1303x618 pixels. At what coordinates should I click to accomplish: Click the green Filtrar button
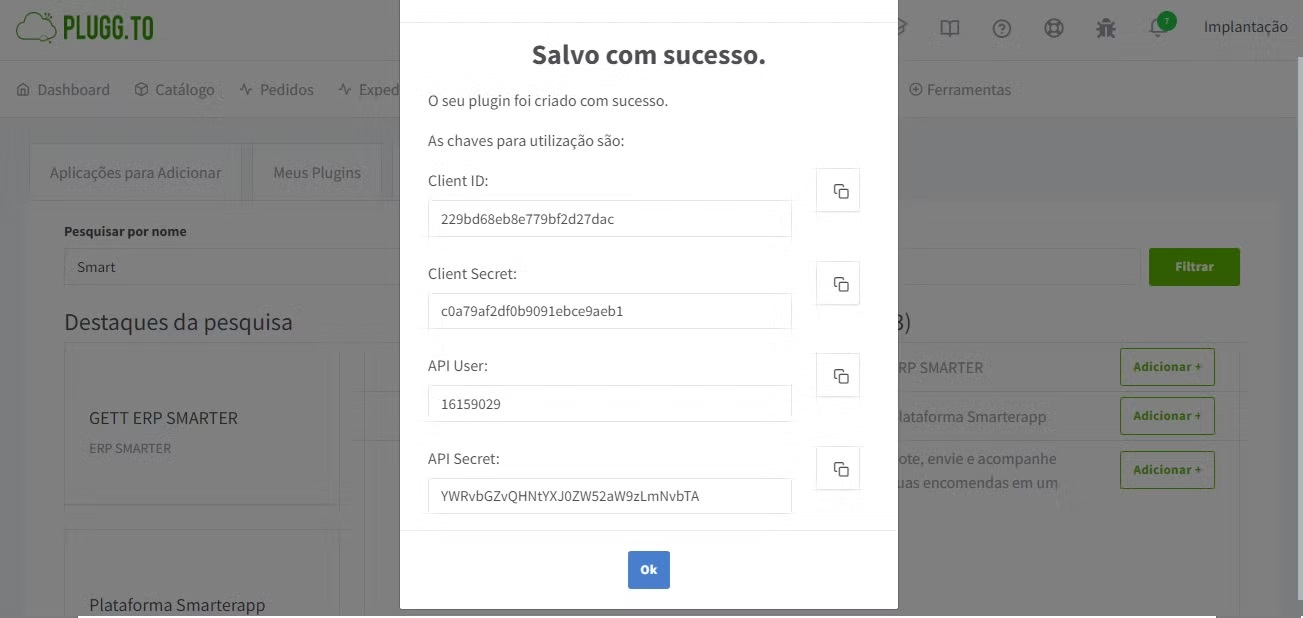[x=1194, y=267]
